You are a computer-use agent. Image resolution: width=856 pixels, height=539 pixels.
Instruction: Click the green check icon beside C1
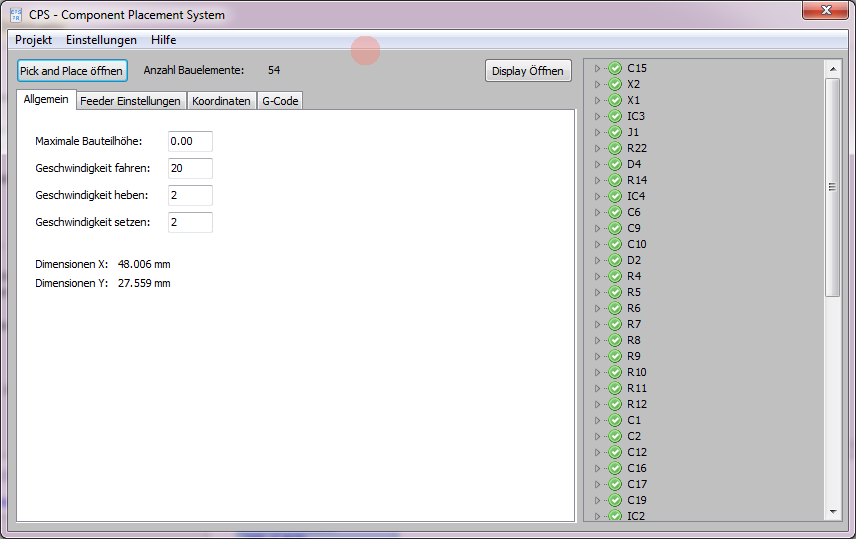(615, 420)
